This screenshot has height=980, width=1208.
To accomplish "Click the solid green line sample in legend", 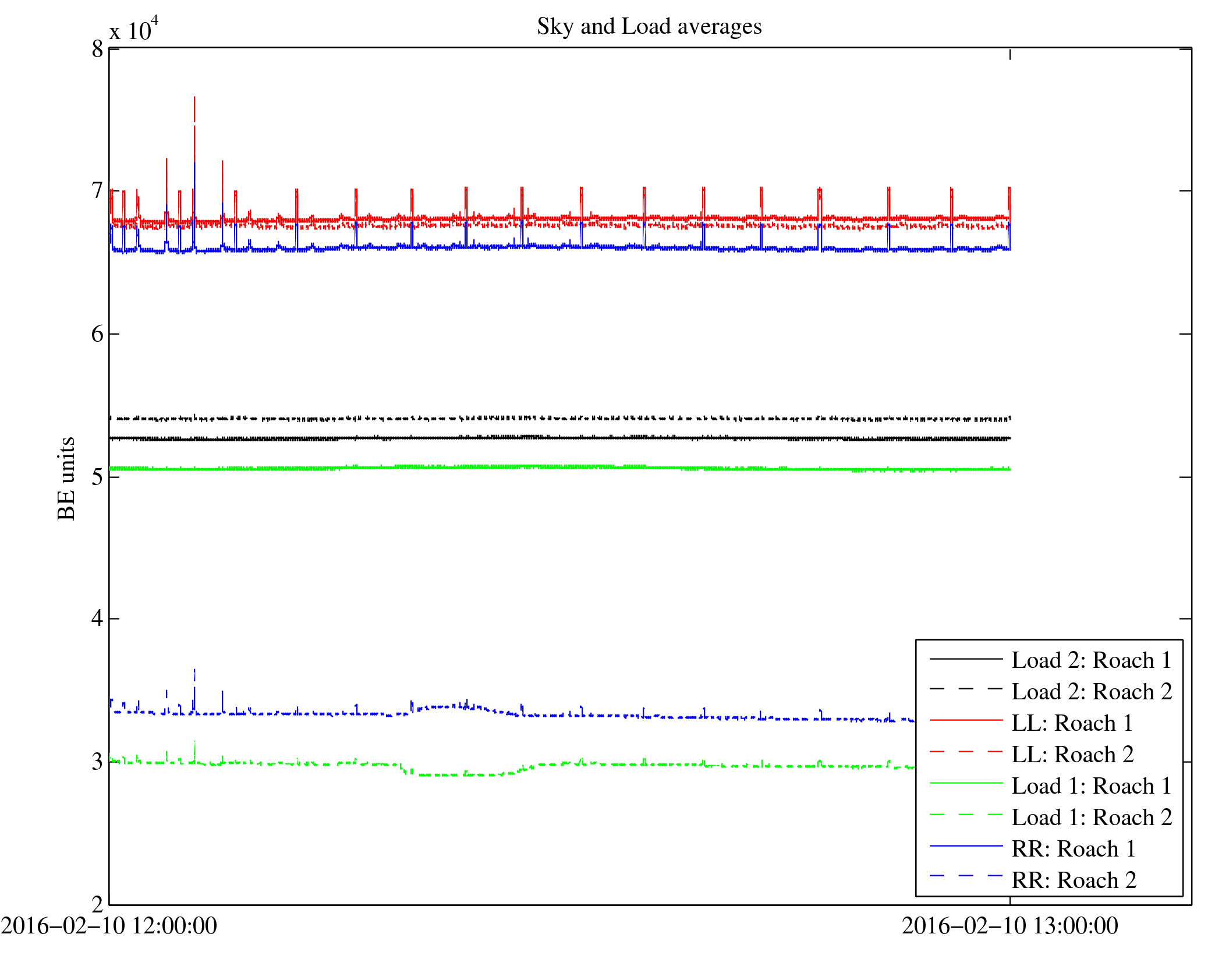I will tap(966, 784).
